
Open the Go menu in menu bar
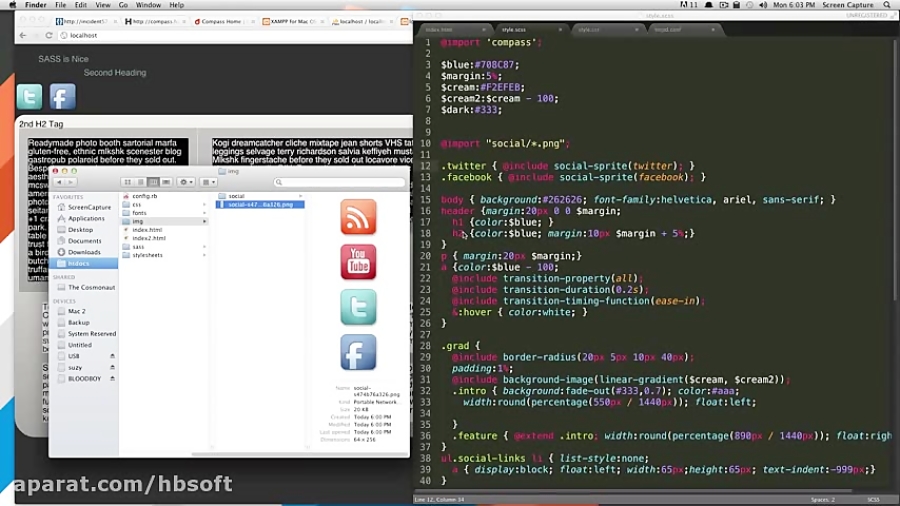click(x=124, y=5)
